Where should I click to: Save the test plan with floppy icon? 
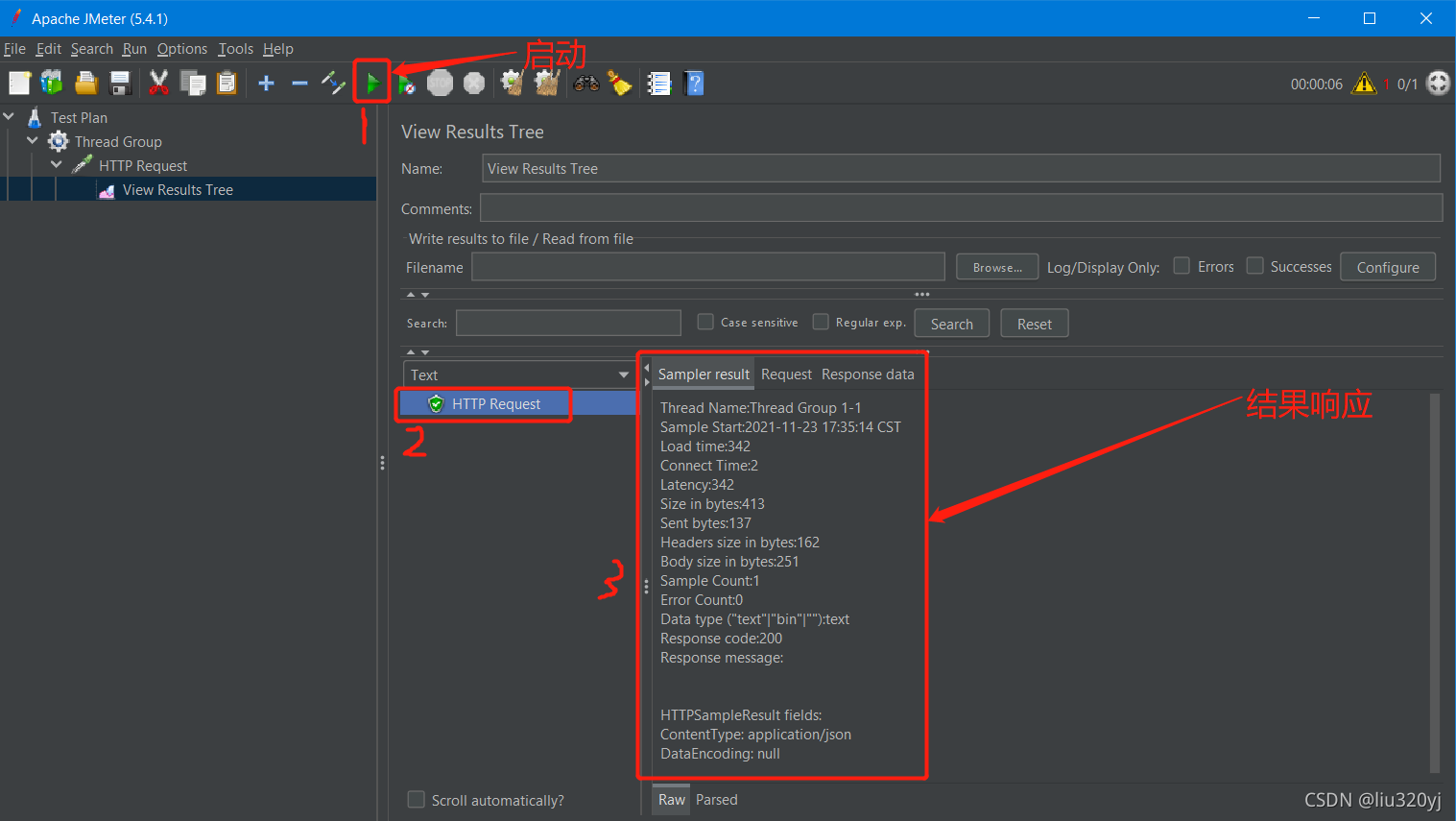[x=120, y=84]
